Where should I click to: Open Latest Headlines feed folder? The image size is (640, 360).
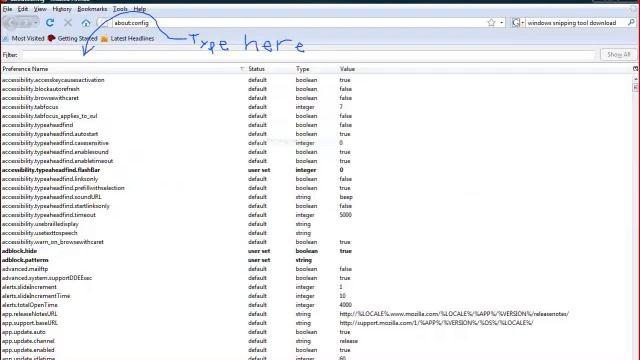(127, 38)
